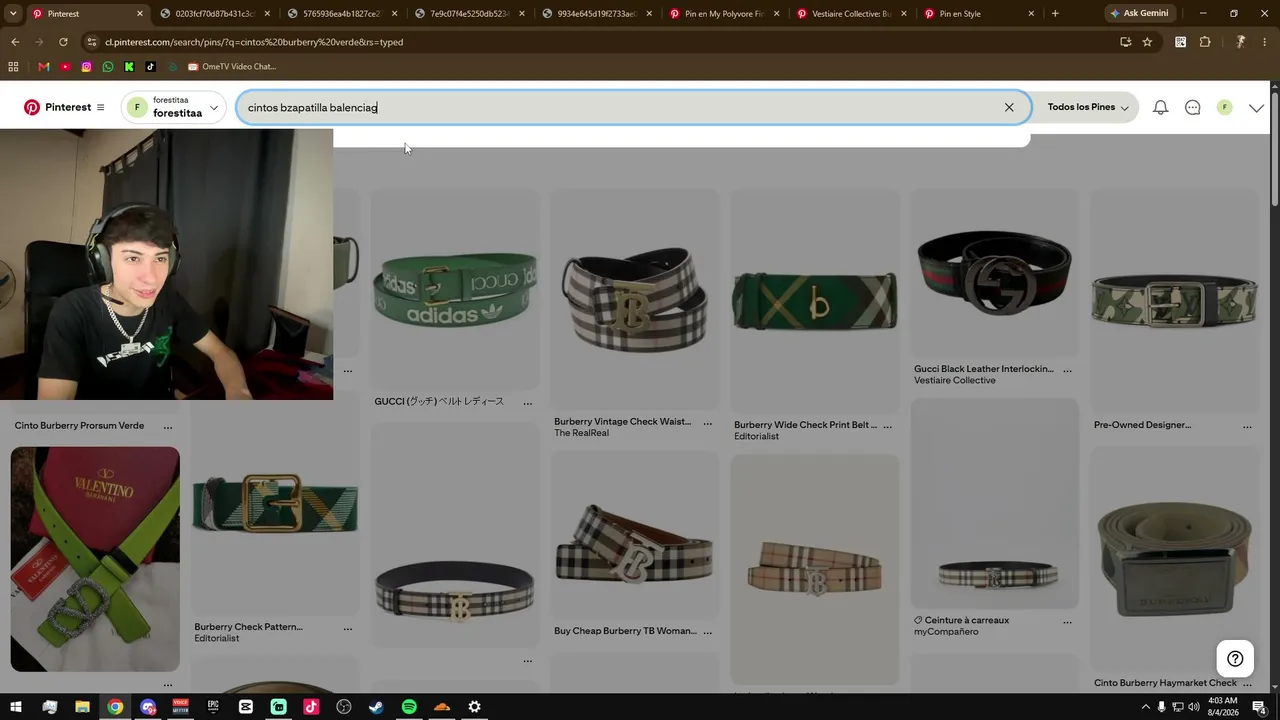Open the Gucci Black Leather Interlocking belt pin
Screen dimensions: 1280x720
(x=995, y=272)
